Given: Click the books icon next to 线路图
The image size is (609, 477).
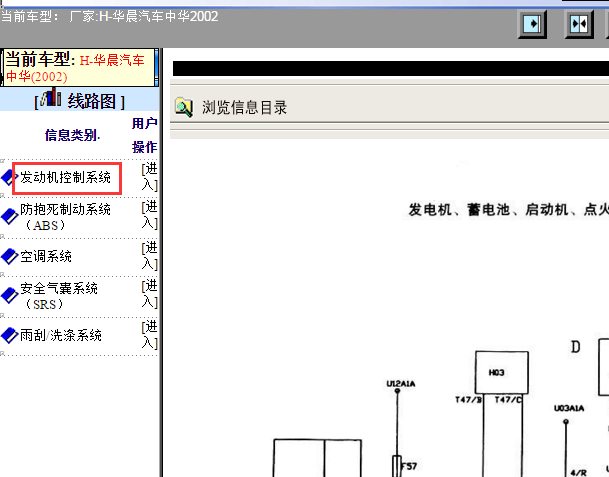Looking at the screenshot, I should coord(51,97).
